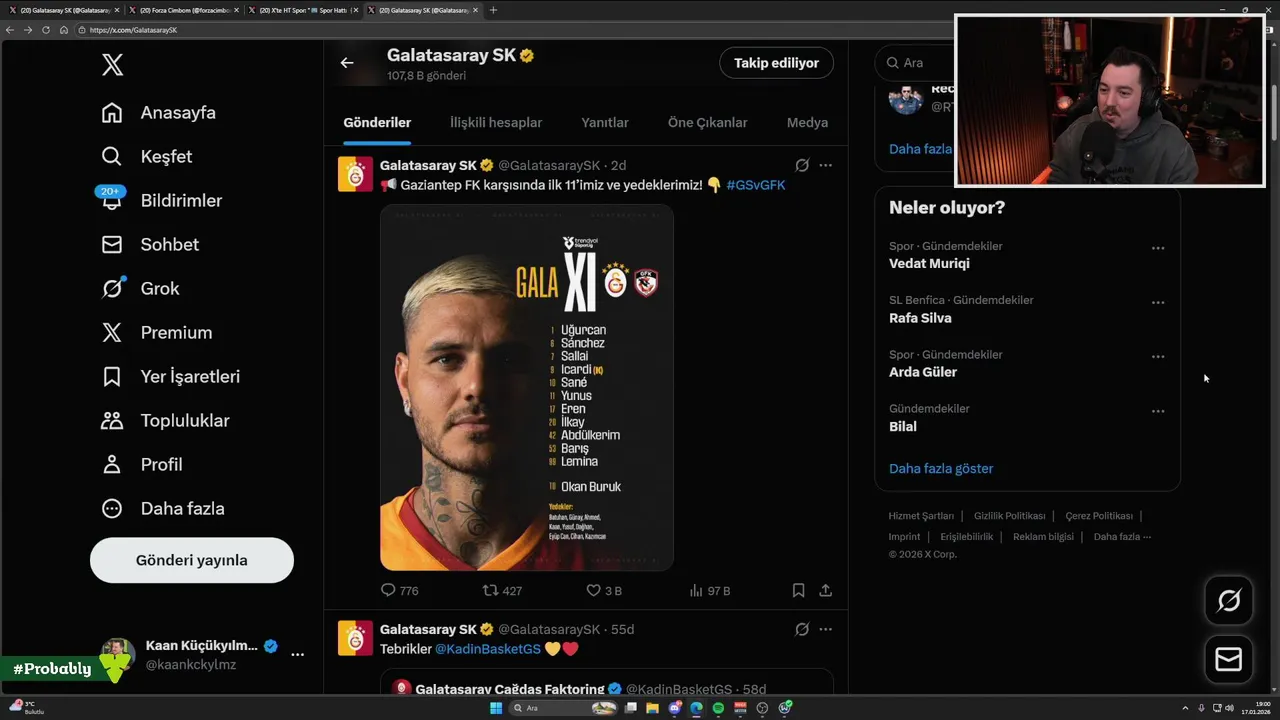1280x720 pixels.
Task: Open Bildirimler notifications
Action: tap(161, 201)
